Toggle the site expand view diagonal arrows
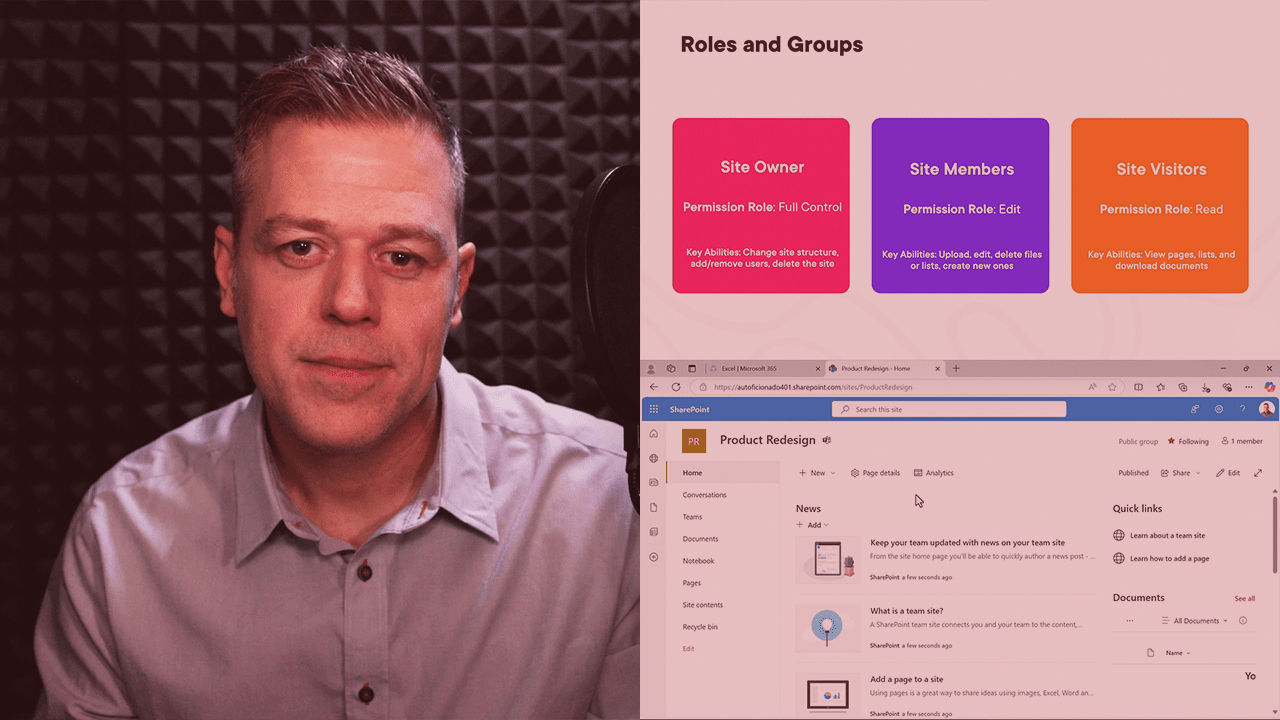This screenshot has height=720, width=1280. [1259, 472]
